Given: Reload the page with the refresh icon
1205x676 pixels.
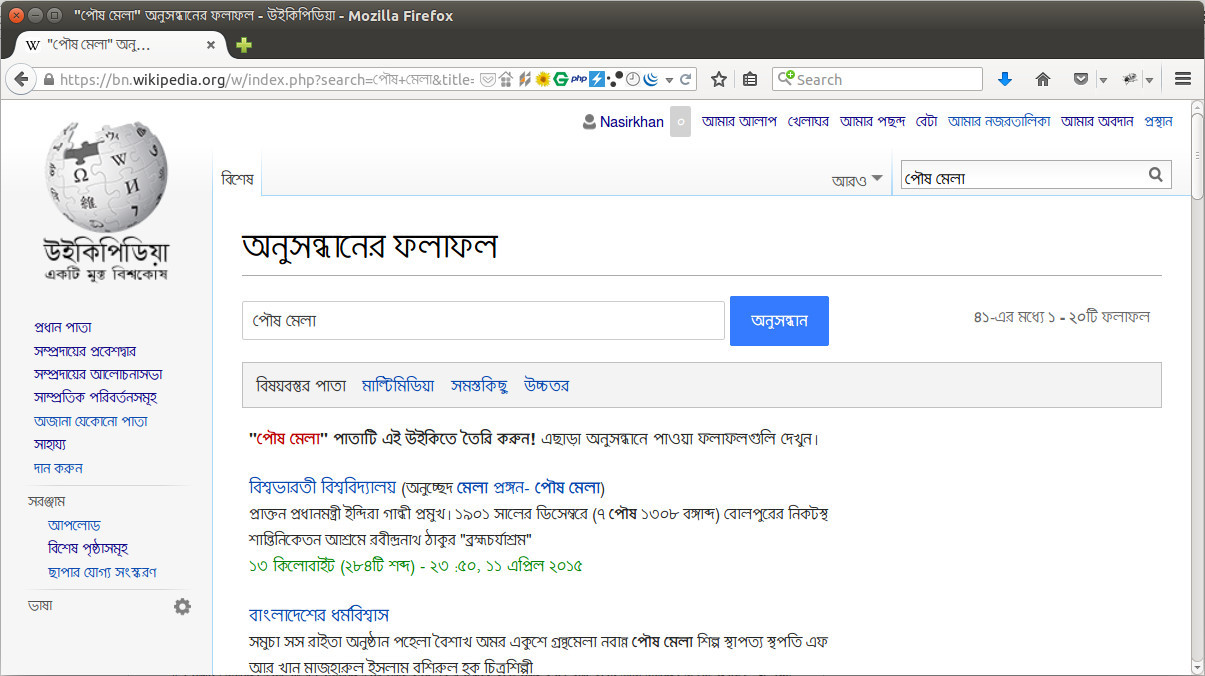Looking at the screenshot, I should [686, 78].
